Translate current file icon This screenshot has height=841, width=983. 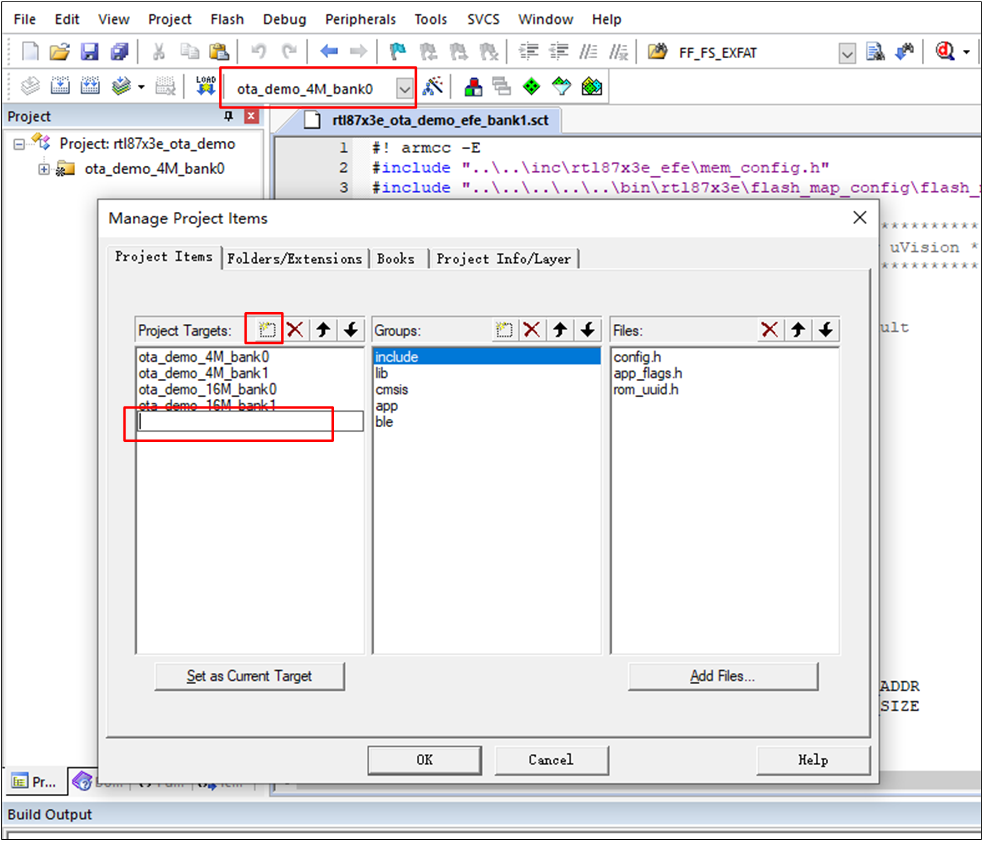click(29, 86)
